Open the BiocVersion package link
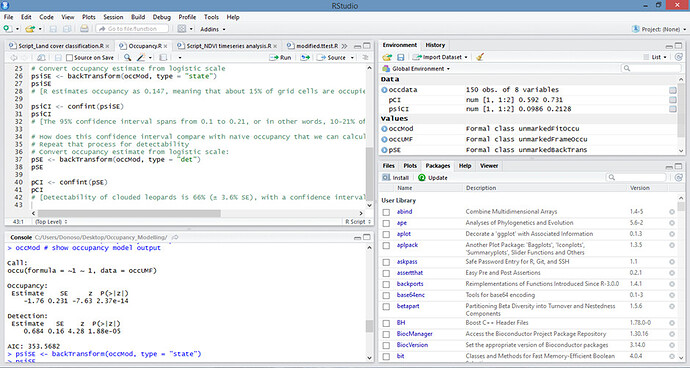This screenshot has height=368, width=690. pyautogui.click(x=412, y=345)
